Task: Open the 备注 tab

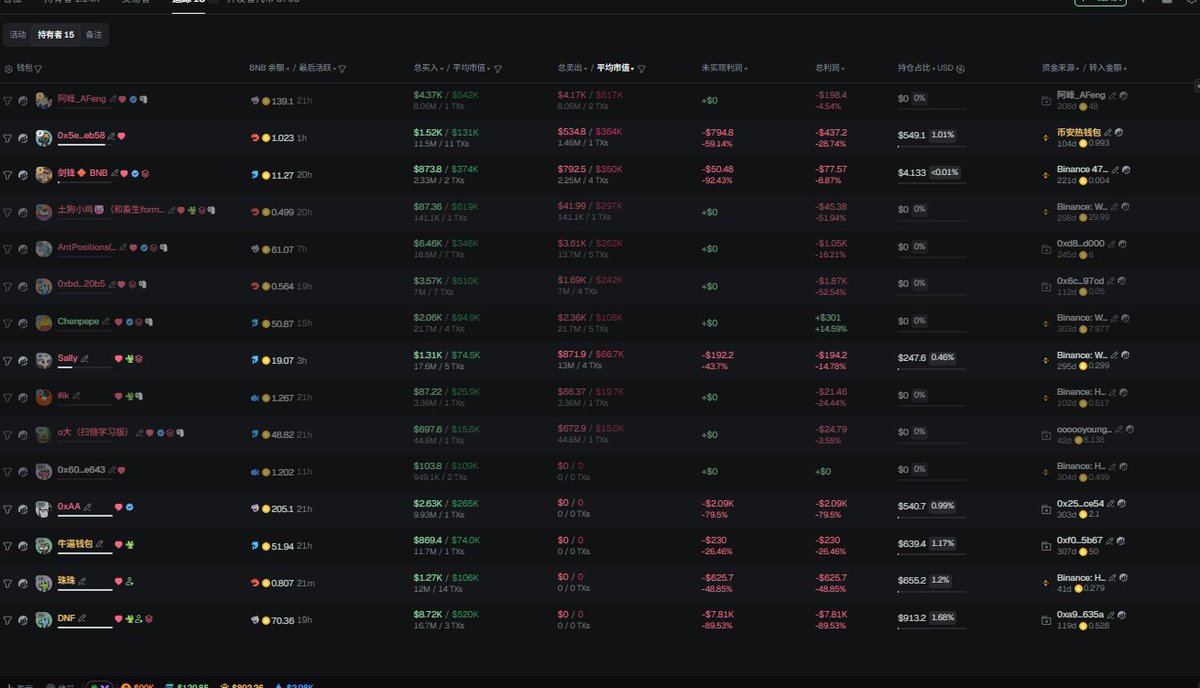Action: [x=93, y=35]
